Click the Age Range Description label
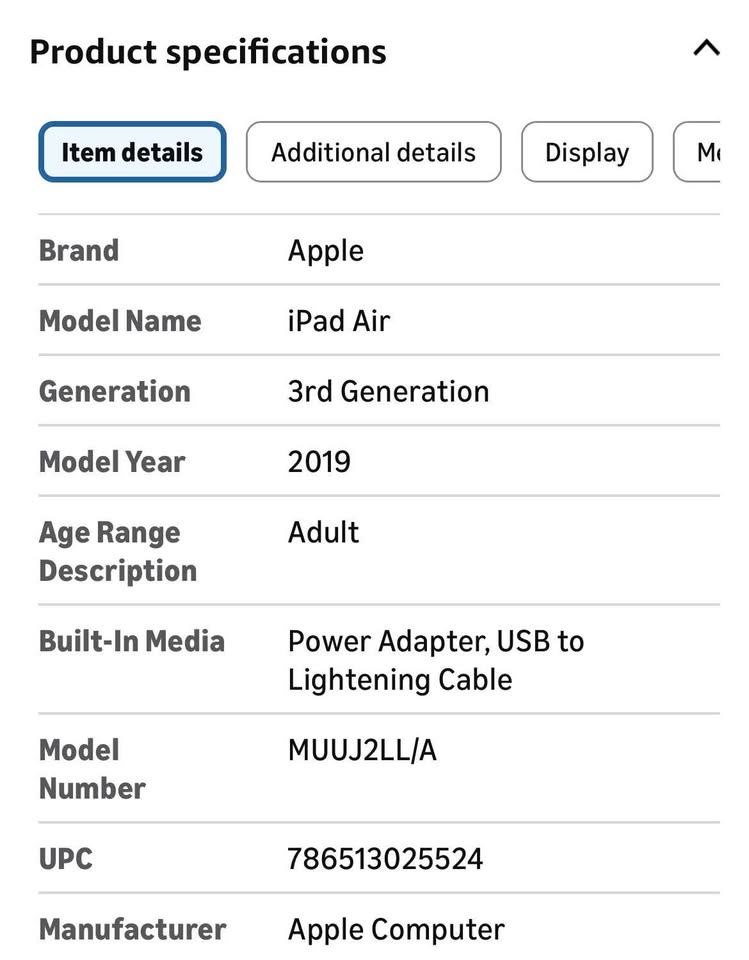The width and height of the screenshot is (749, 960). 117,551
